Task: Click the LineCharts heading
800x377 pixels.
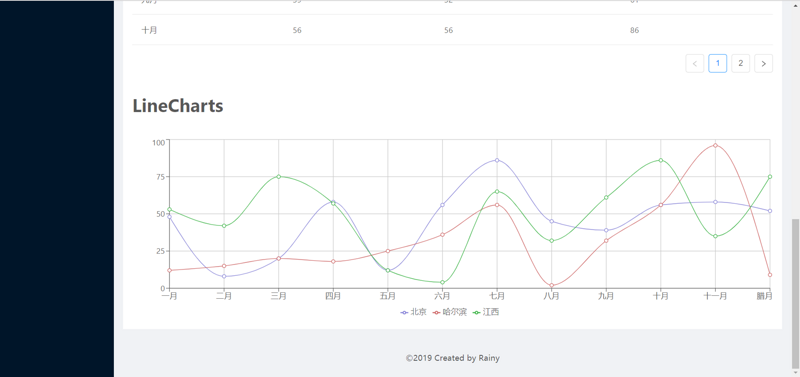Action: [178, 106]
